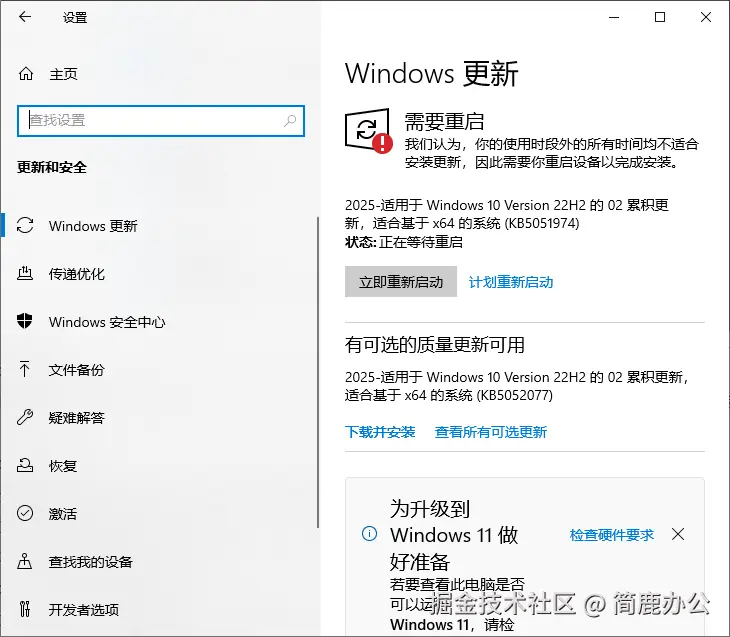The image size is (730, 637).
Task: Click the 需要重启 heading text
Action: pos(444,122)
